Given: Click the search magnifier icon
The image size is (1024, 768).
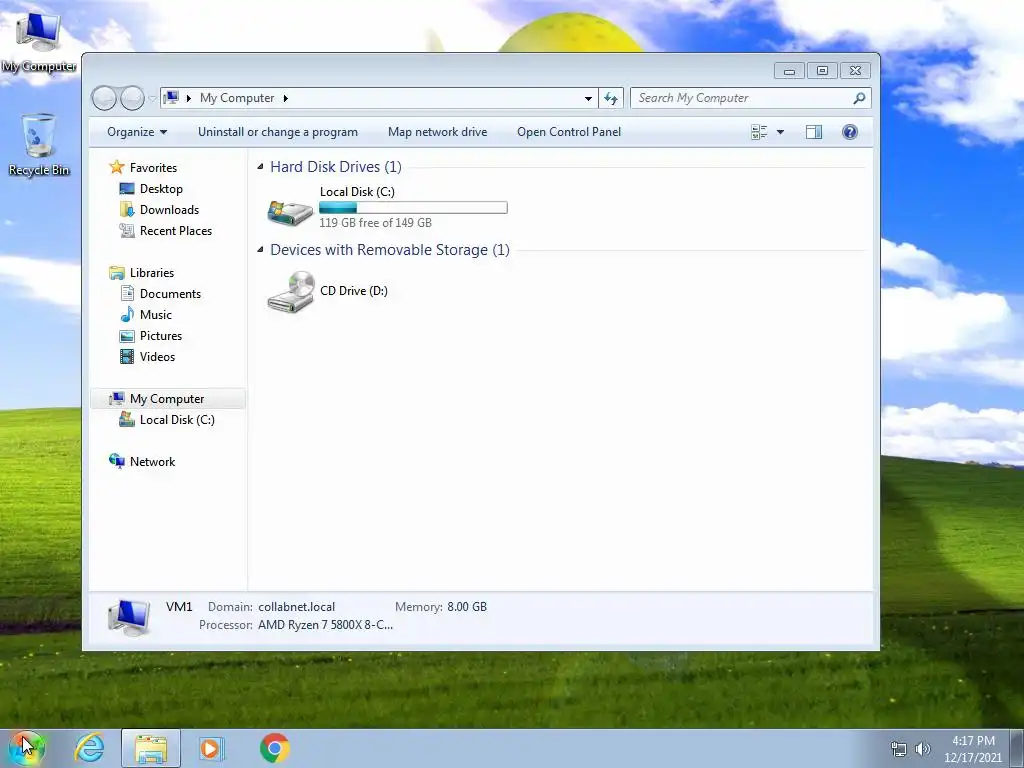Looking at the screenshot, I should coord(859,98).
